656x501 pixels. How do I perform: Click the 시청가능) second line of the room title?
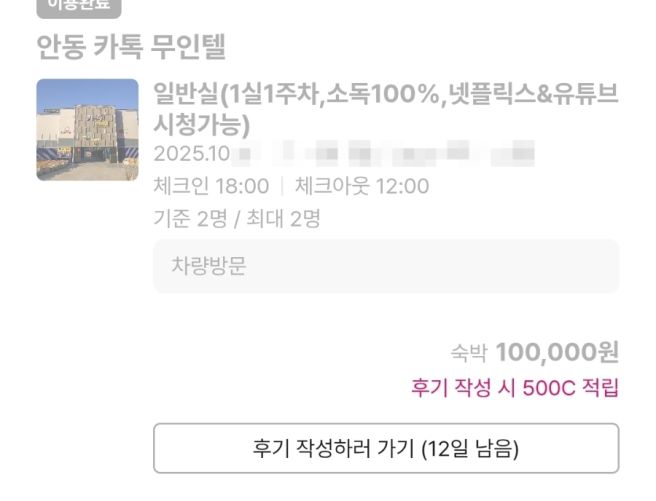click(201, 125)
